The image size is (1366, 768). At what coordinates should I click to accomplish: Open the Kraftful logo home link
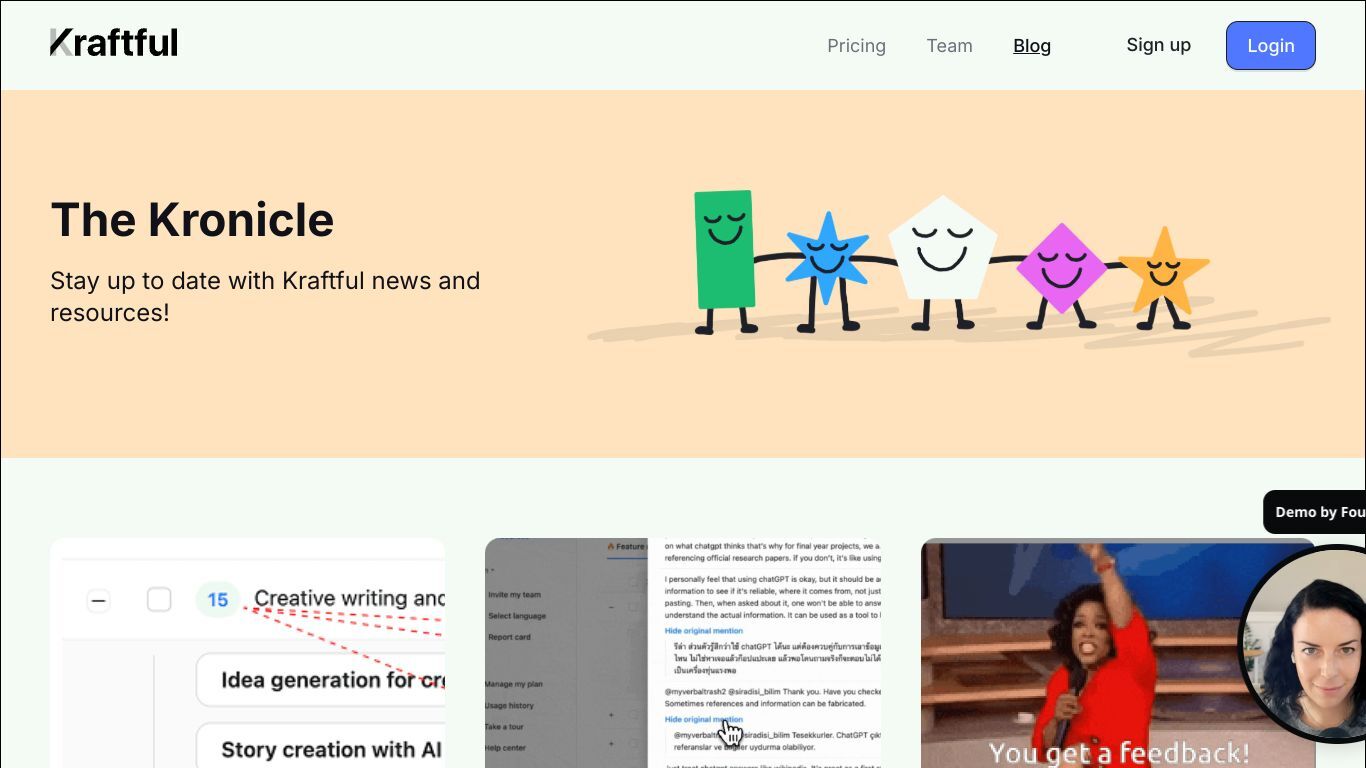tap(114, 43)
